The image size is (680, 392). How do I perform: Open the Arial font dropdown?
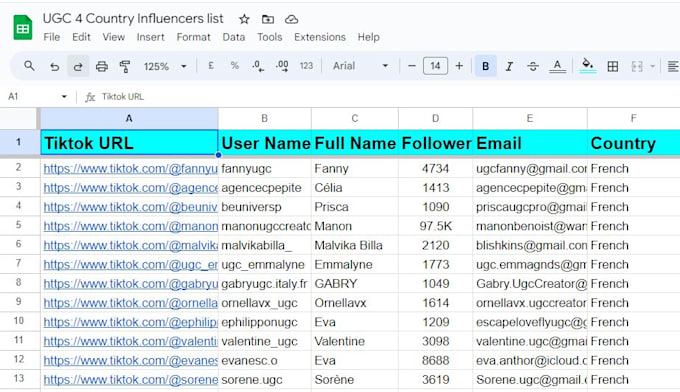[360, 66]
